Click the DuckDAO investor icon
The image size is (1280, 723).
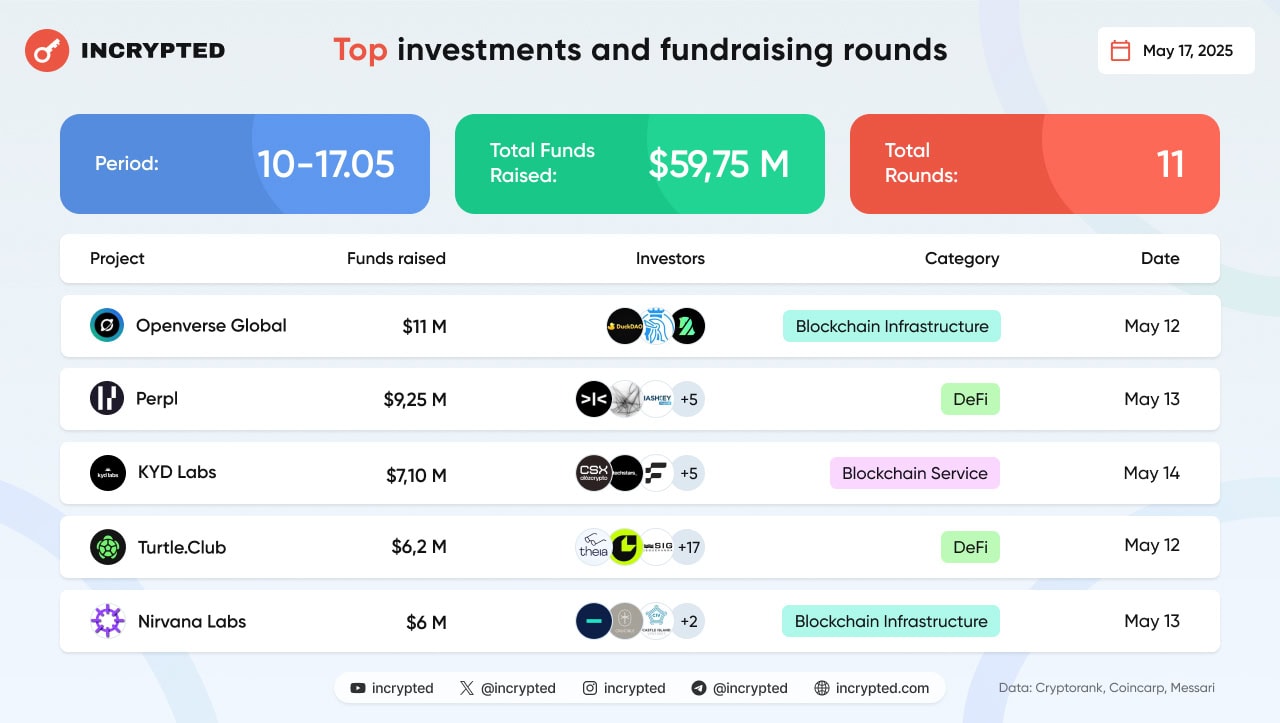point(624,326)
